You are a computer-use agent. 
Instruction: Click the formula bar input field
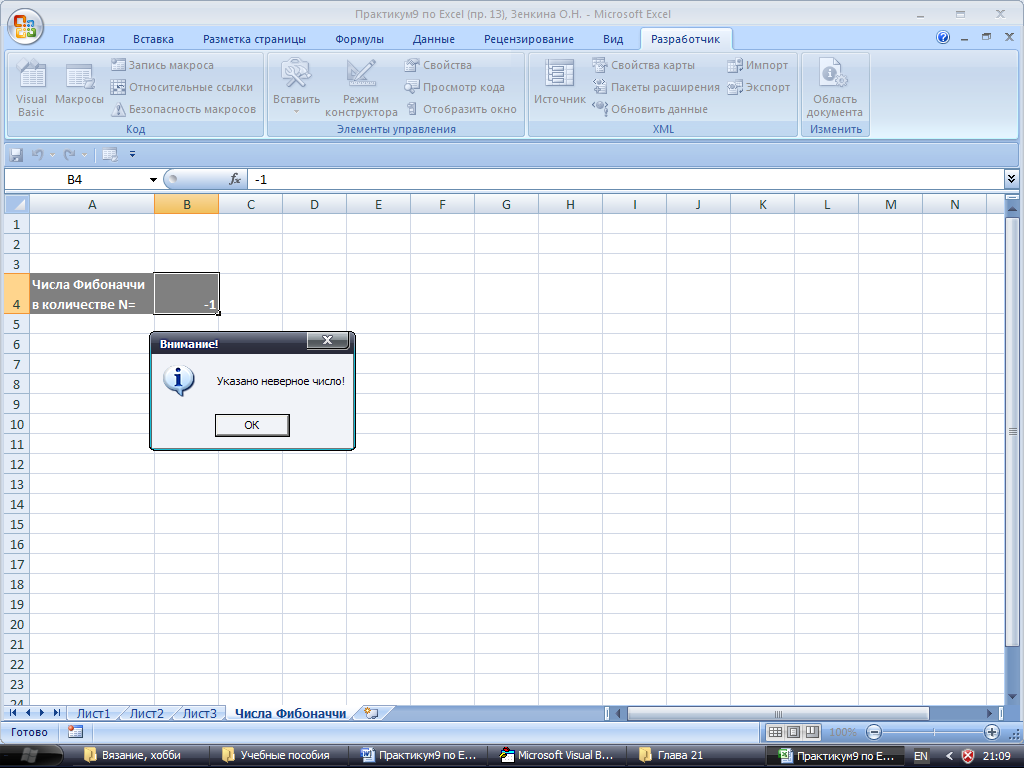pos(626,179)
